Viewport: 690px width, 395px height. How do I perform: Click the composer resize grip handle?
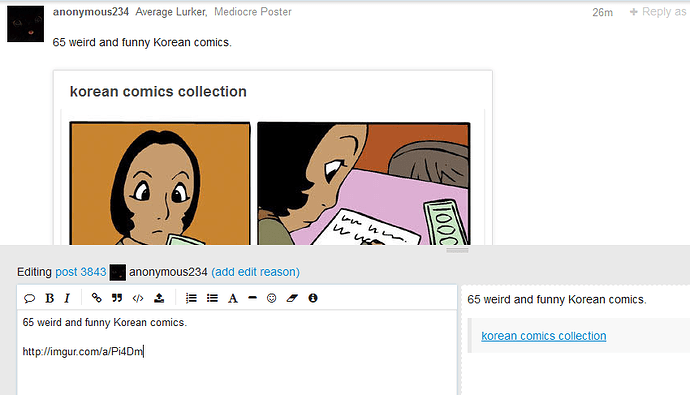(x=457, y=250)
